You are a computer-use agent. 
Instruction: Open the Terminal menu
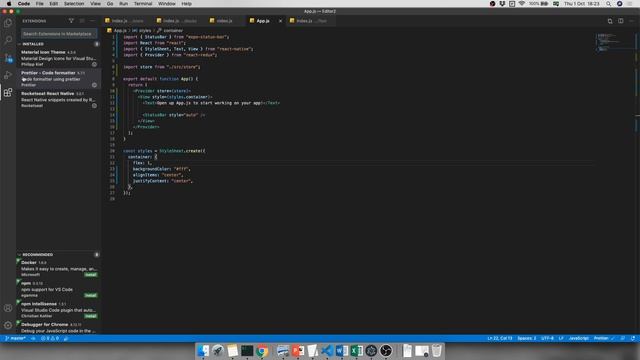(x=143, y=4)
